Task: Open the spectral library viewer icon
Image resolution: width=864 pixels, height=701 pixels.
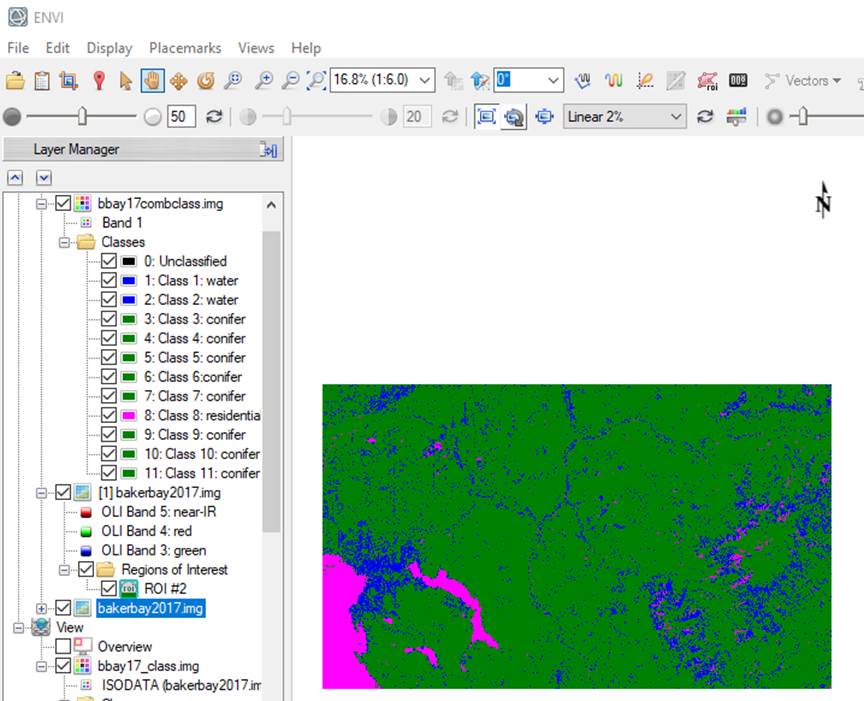Action: point(613,80)
